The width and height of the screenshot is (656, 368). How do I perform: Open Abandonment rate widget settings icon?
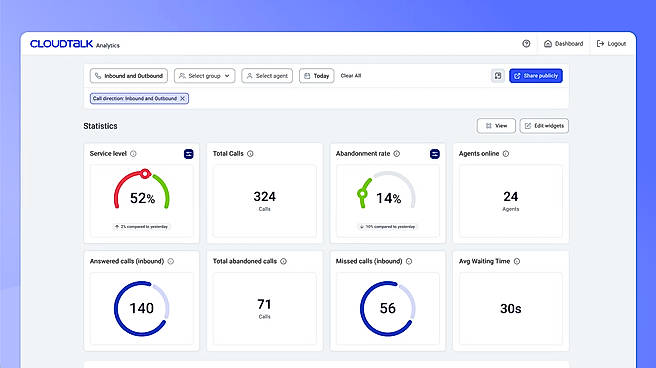[x=435, y=154]
